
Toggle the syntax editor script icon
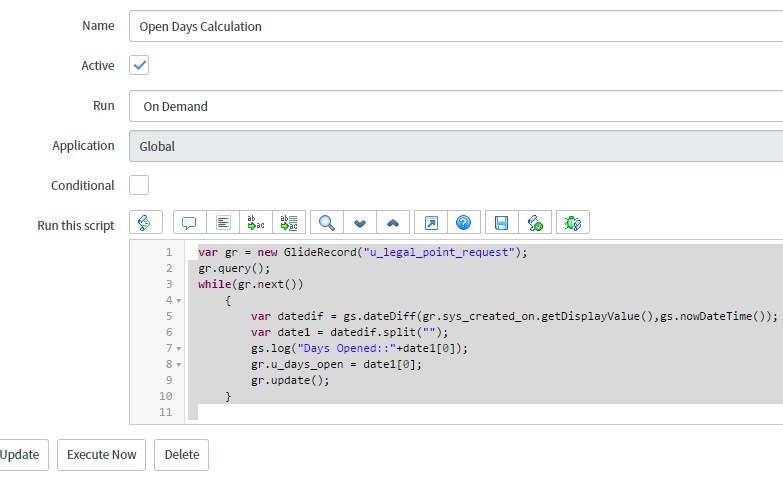point(145,222)
